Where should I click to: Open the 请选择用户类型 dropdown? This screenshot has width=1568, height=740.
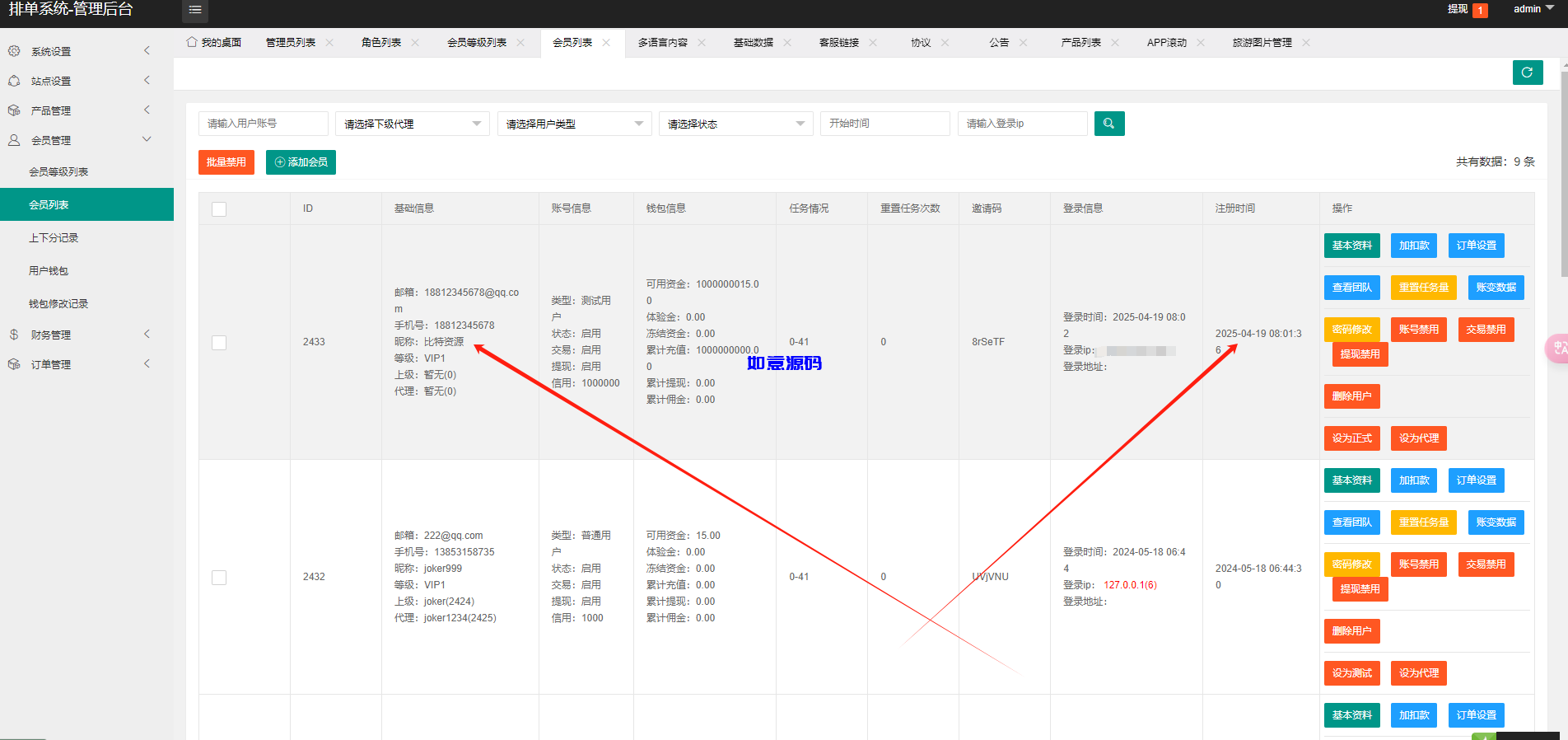tap(575, 124)
